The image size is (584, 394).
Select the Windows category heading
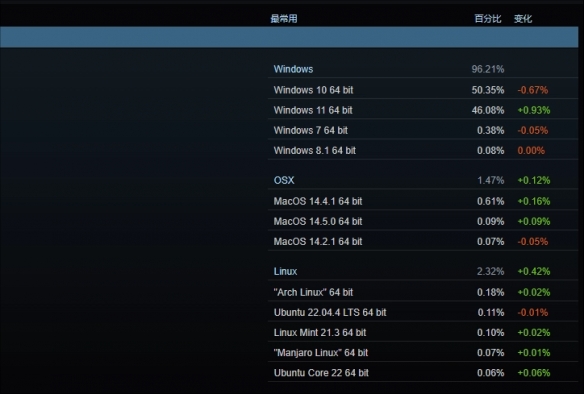click(293, 69)
